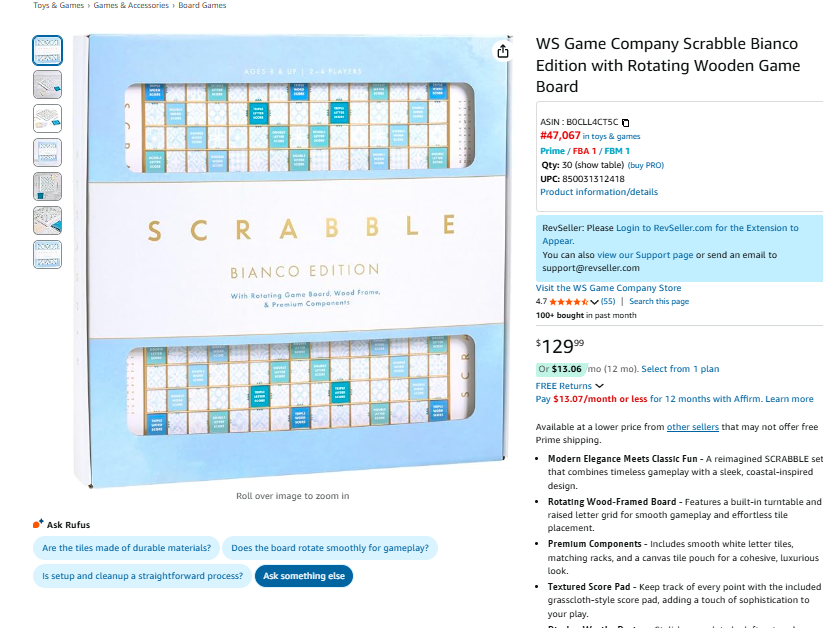
Task: Go to 'Games & Accessories' breadcrumb
Action: click(131, 6)
